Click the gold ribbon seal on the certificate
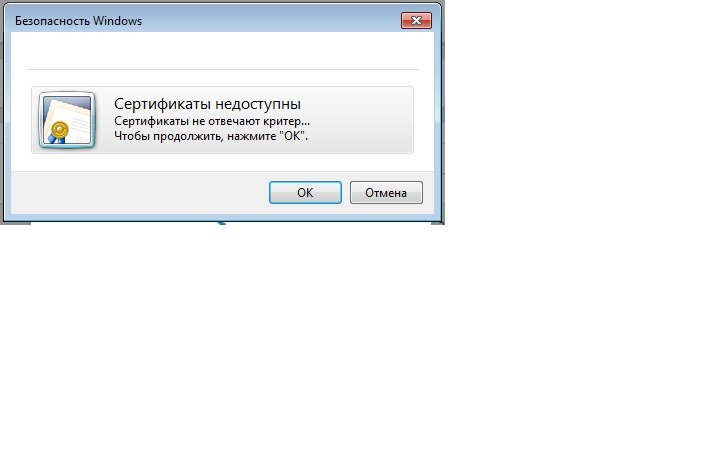Screen dimensions: 725x469 click(59, 131)
